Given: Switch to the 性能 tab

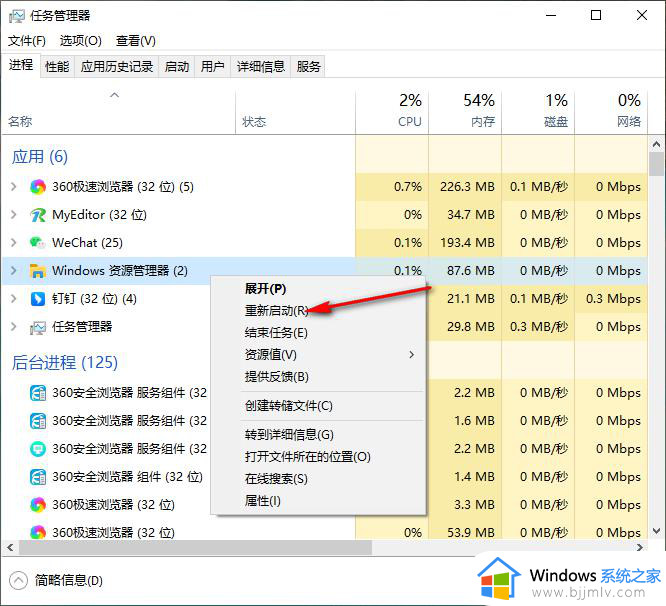Looking at the screenshot, I should [x=57, y=67].
